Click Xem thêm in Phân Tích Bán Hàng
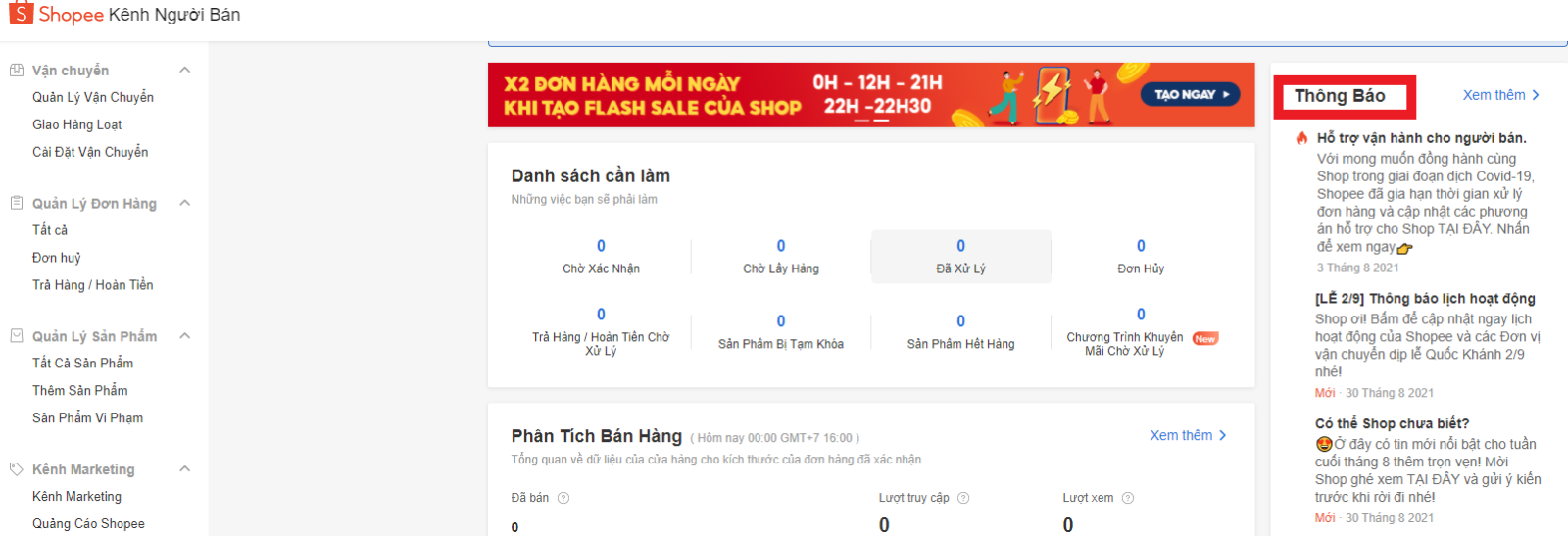 1188,435
